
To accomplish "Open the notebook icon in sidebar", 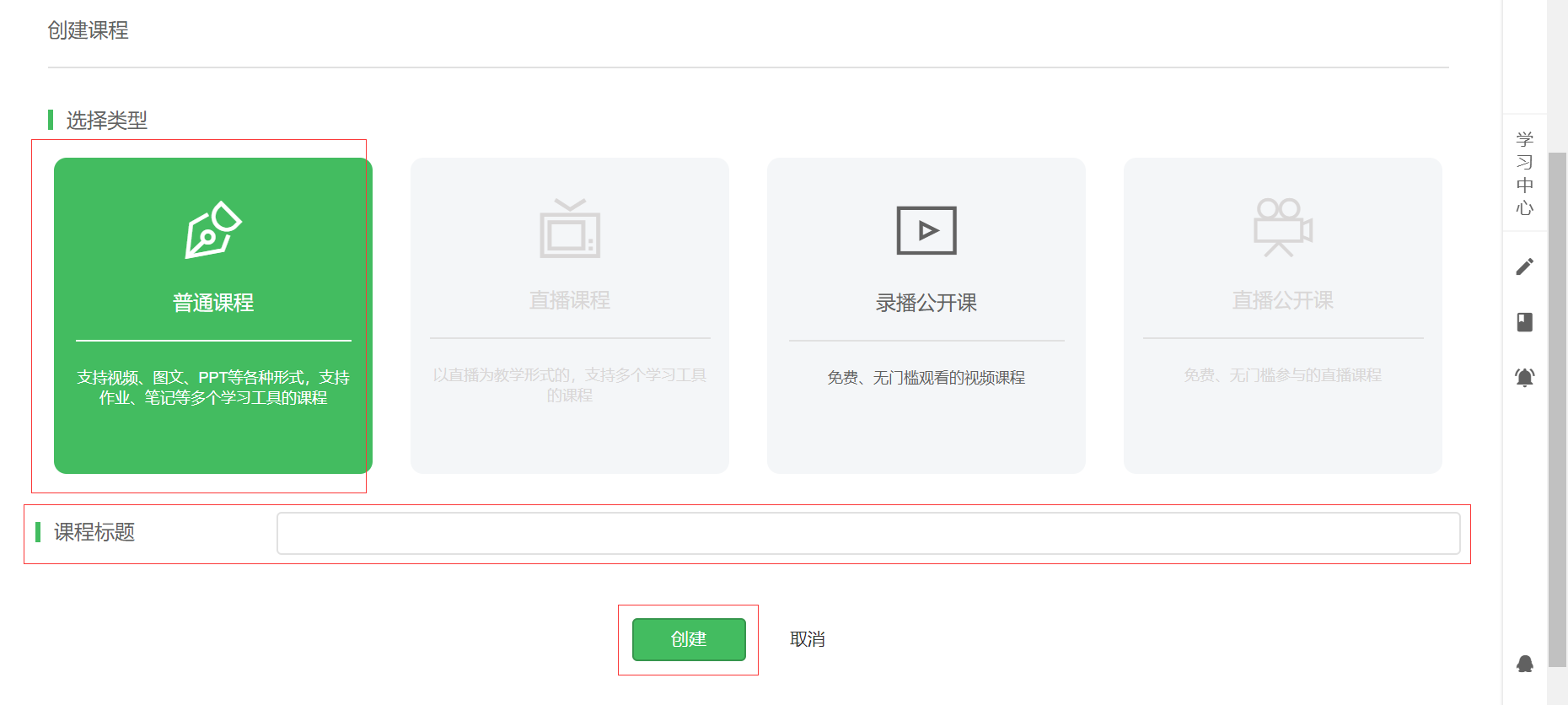I will [1524, 322].
